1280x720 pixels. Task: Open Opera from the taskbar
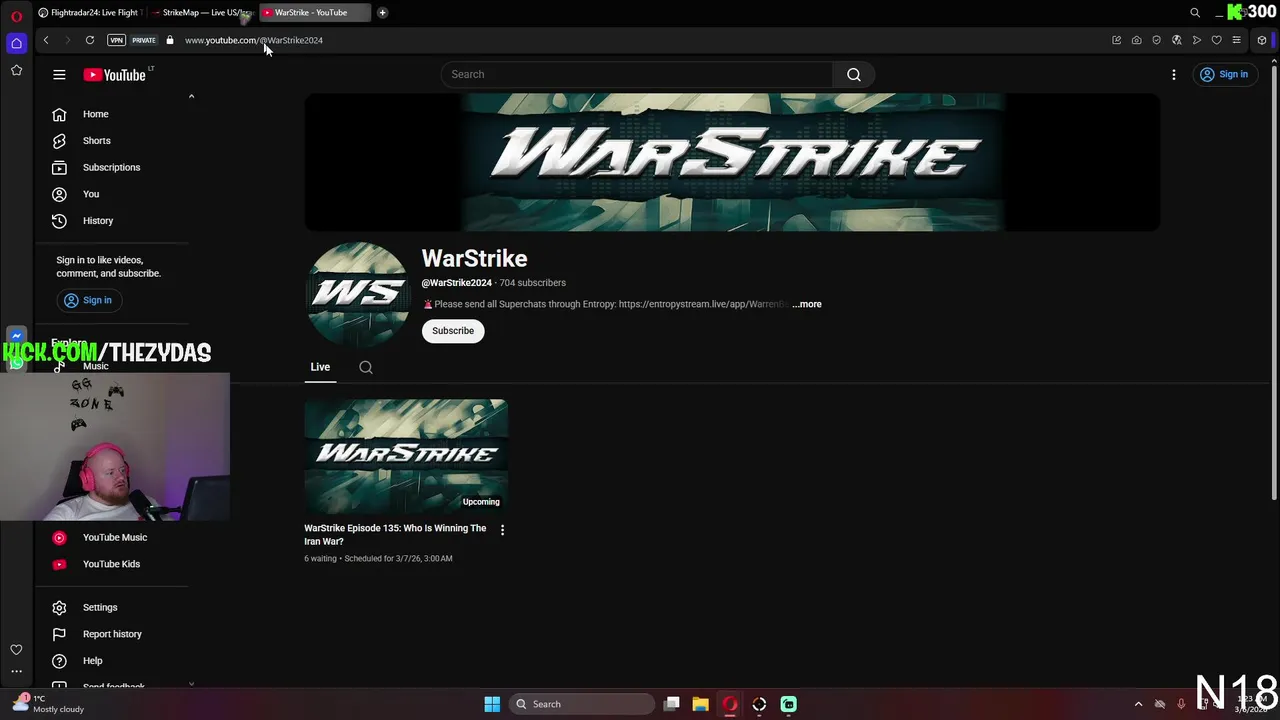point(730,704)
